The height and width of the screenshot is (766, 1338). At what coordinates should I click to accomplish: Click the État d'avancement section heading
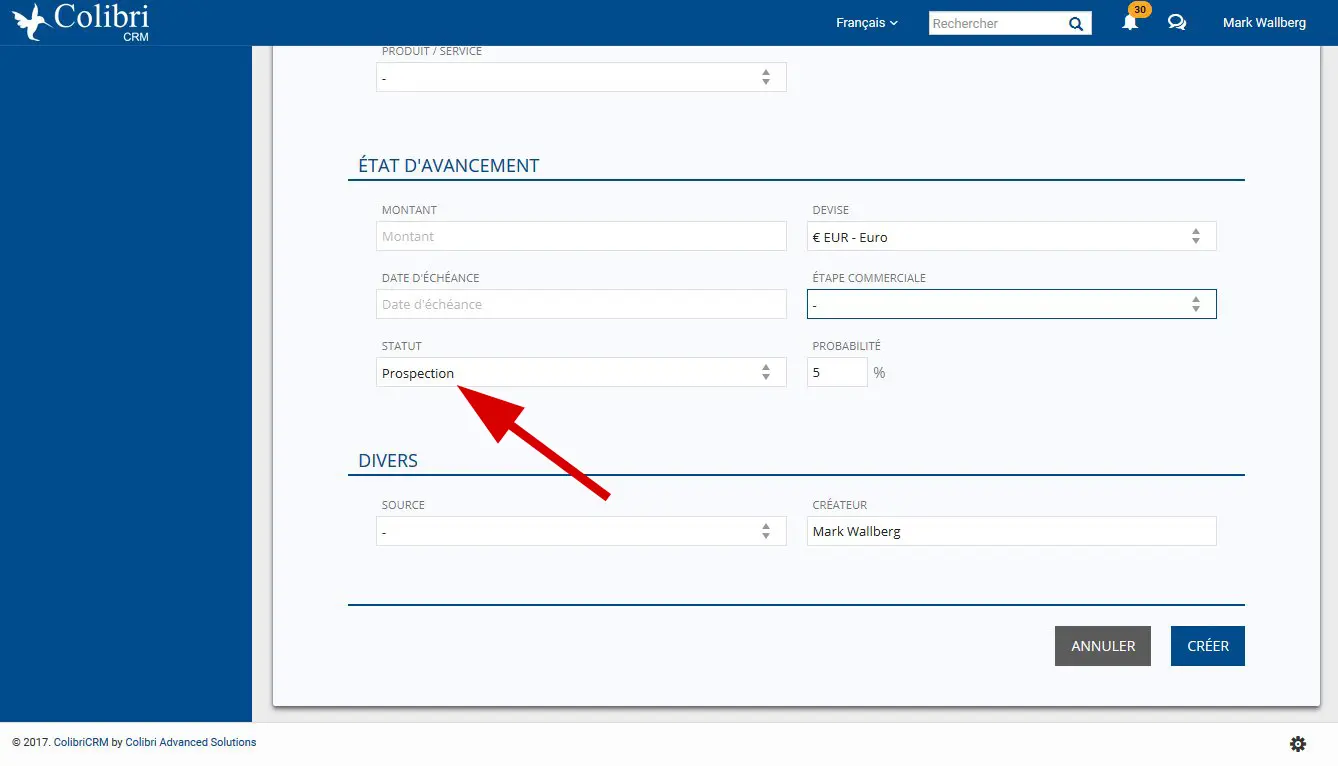coord(449,166)
